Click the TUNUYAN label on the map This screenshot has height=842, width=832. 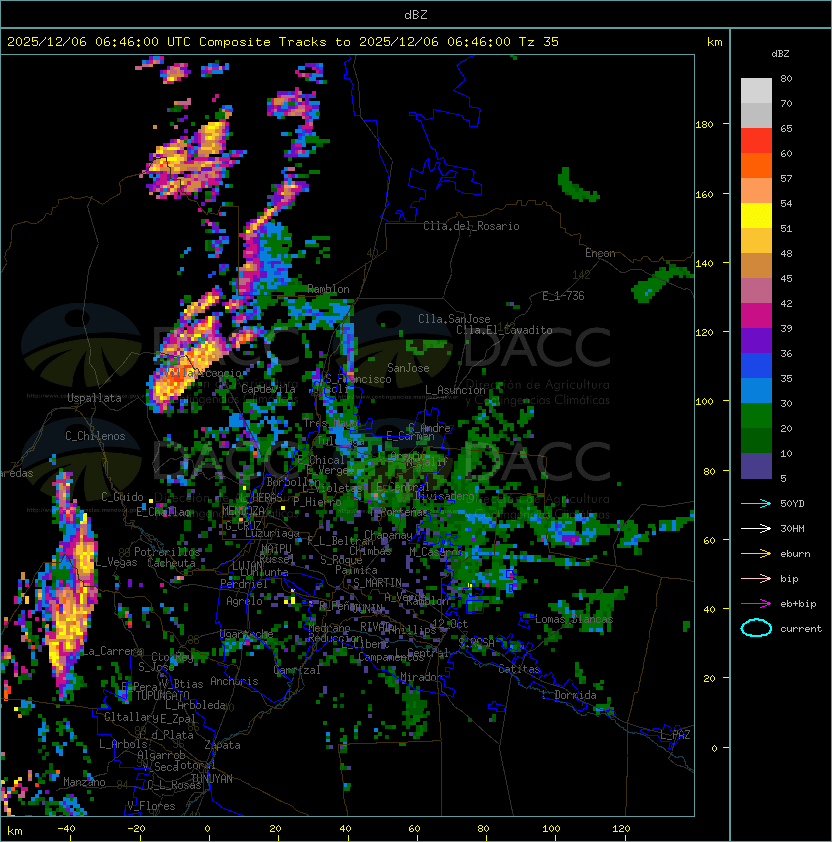(212, 778)
